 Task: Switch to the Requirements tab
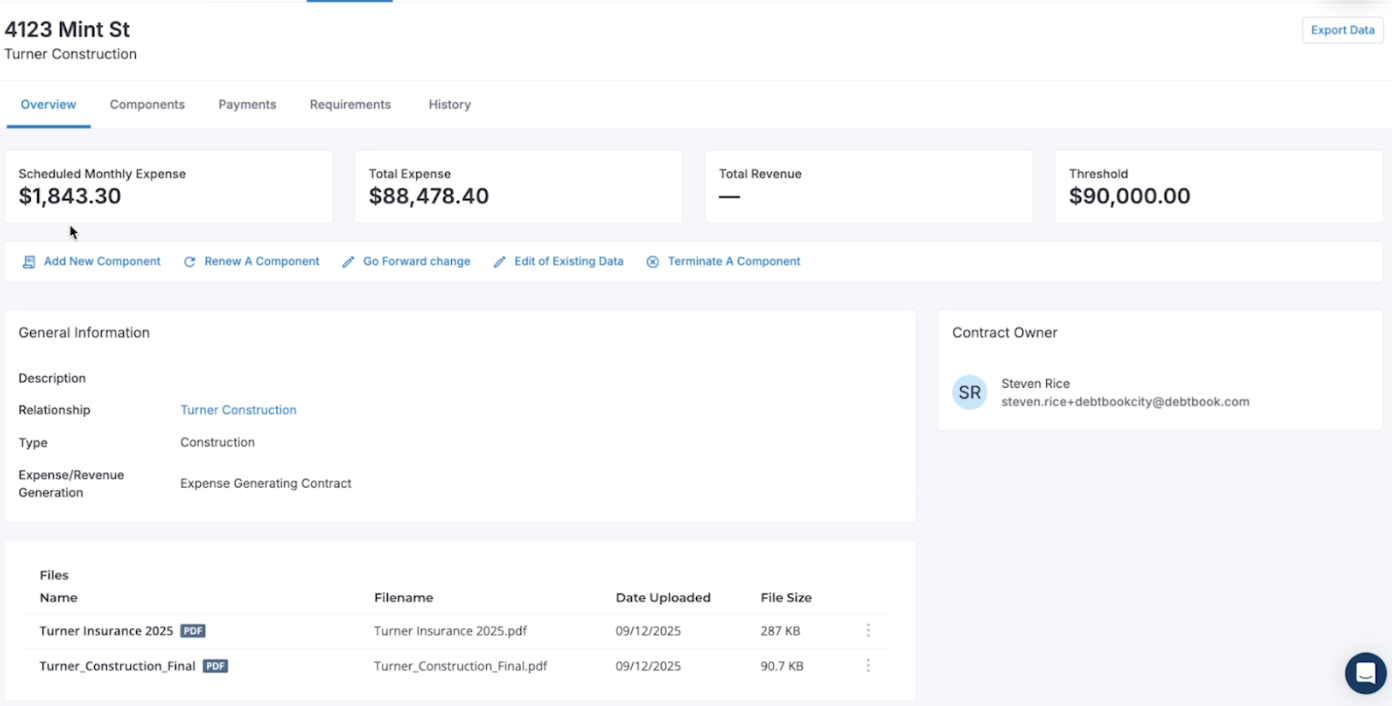coord(350,104)
